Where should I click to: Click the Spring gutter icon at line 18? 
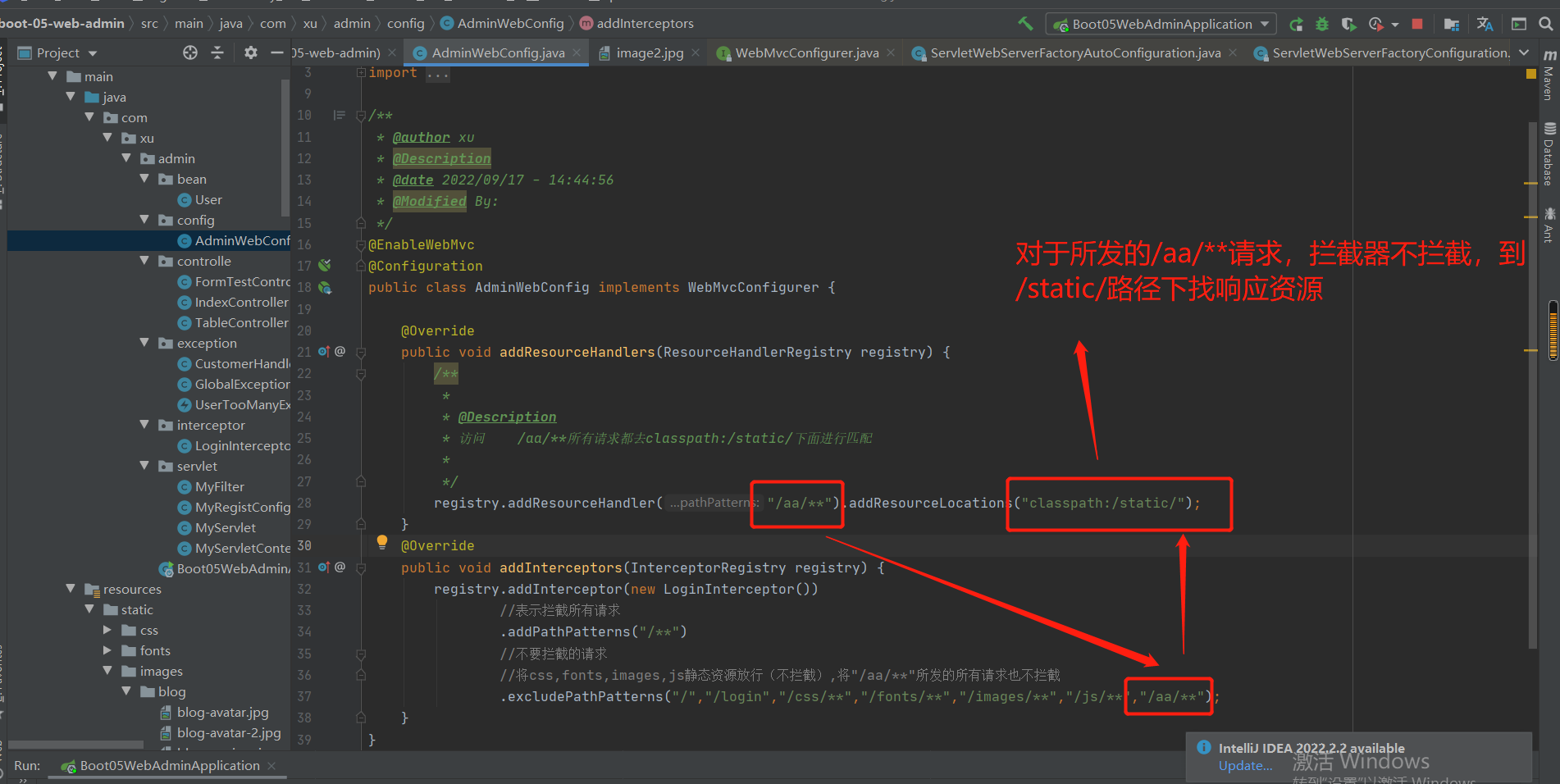(x=325, y=287)
